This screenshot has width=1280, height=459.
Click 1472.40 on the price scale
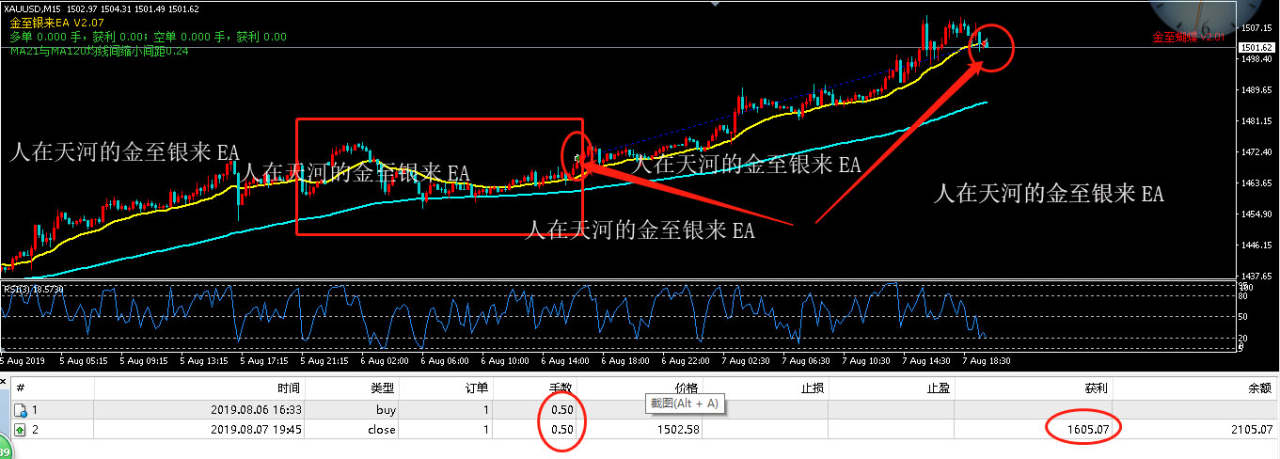click(x=1257, y=152)
